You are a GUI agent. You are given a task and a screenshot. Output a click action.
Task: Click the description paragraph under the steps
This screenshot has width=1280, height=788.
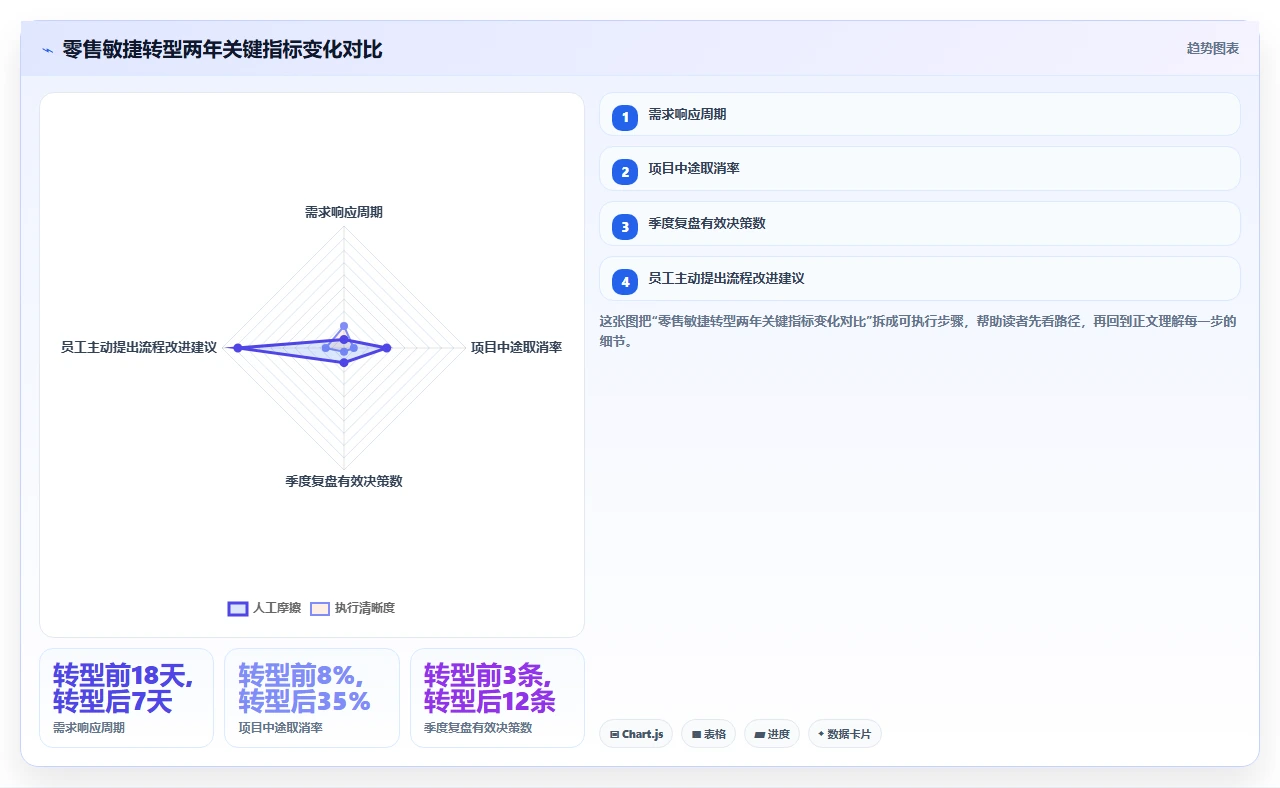(919, 331)
